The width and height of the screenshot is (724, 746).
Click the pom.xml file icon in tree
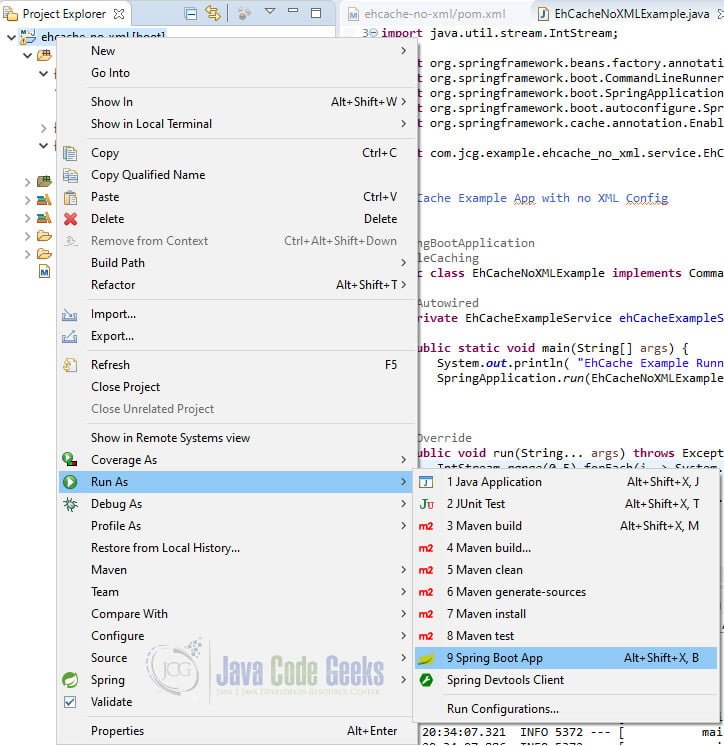pyautogui.click(x=44, y=272)
